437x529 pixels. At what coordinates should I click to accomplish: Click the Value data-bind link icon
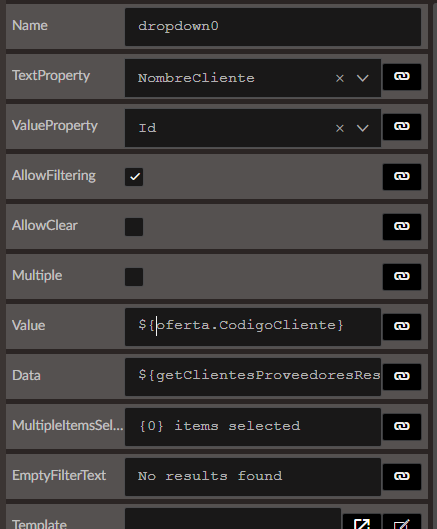(402, 326)
